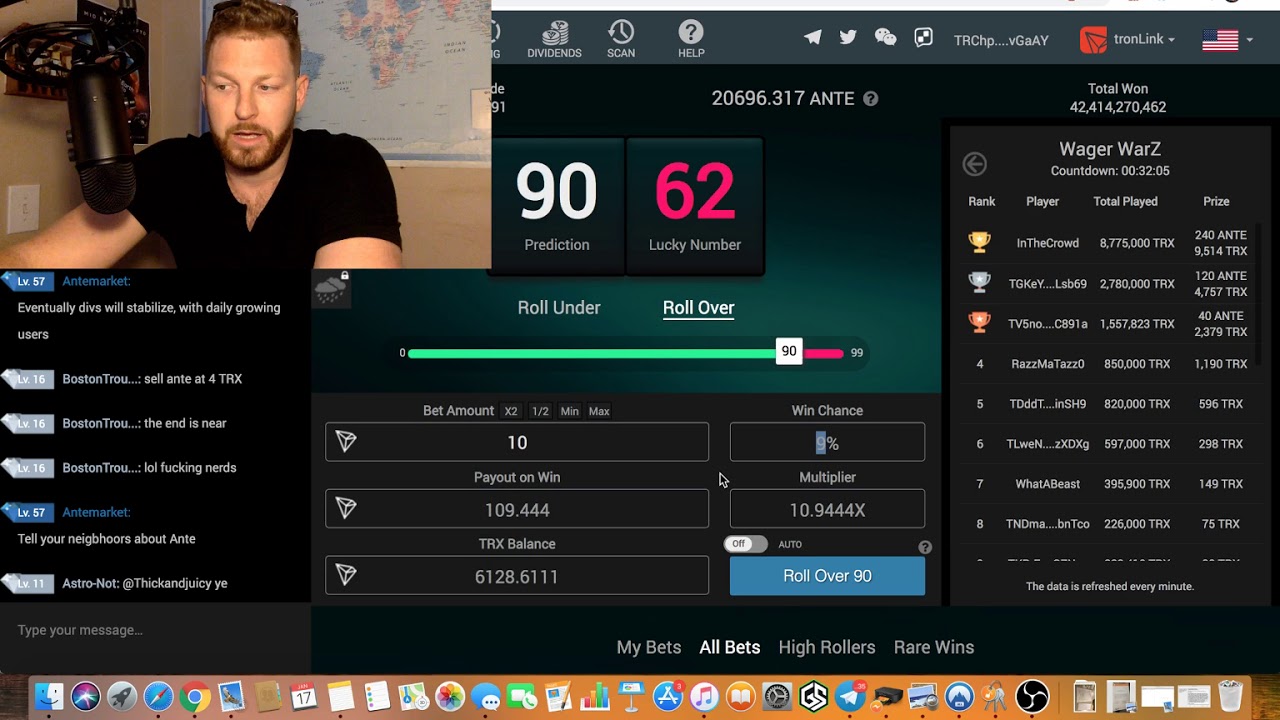The height and width of the screenshot is (720, 1280).
Task: Switch to the My Bets tab
Action: point(649,647)
